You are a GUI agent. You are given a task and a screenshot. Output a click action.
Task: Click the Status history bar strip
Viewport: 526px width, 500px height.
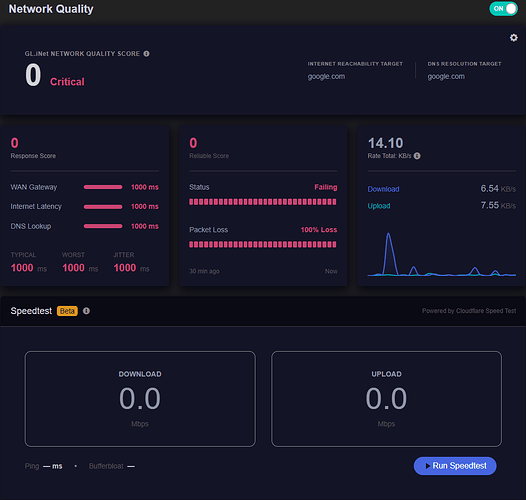263,202
